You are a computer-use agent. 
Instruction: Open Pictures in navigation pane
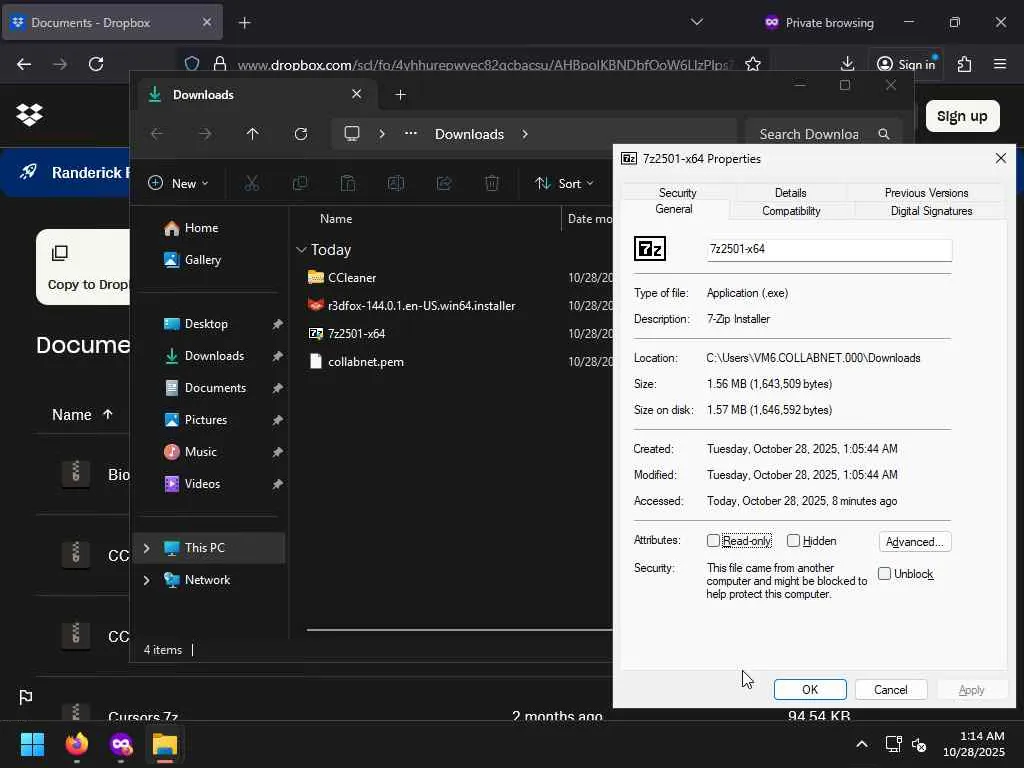pos(206,420)
